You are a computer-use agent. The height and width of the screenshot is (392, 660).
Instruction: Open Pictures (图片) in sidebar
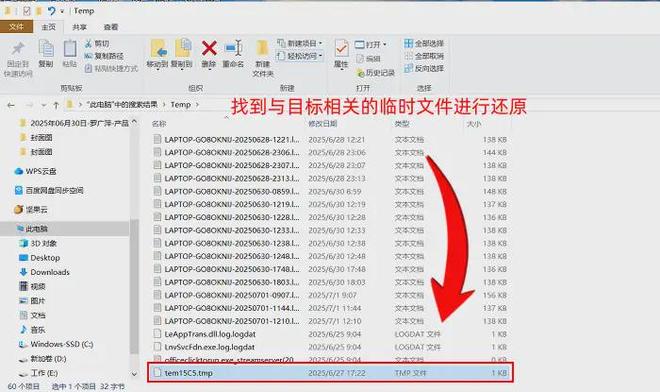[32, 301]
